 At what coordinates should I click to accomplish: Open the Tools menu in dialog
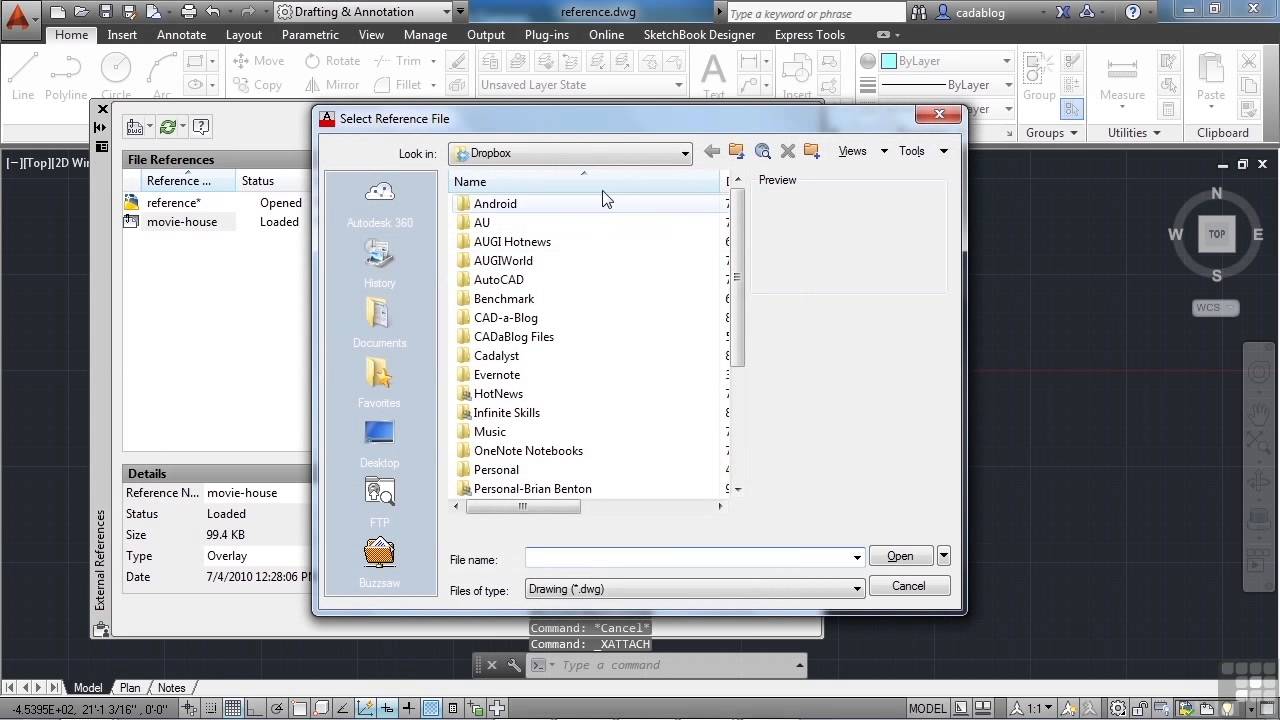tap(922, 151)
